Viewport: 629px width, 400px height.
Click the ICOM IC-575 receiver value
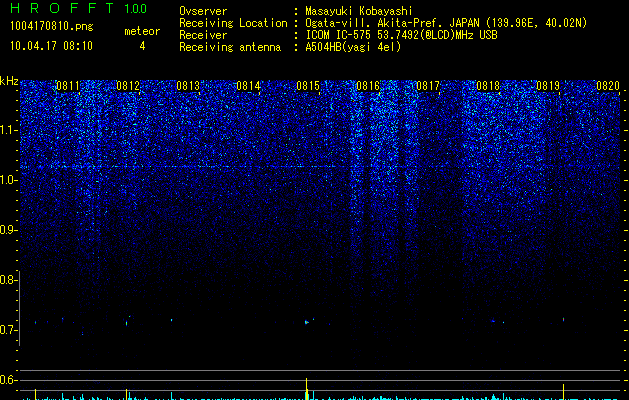[401, 35]
